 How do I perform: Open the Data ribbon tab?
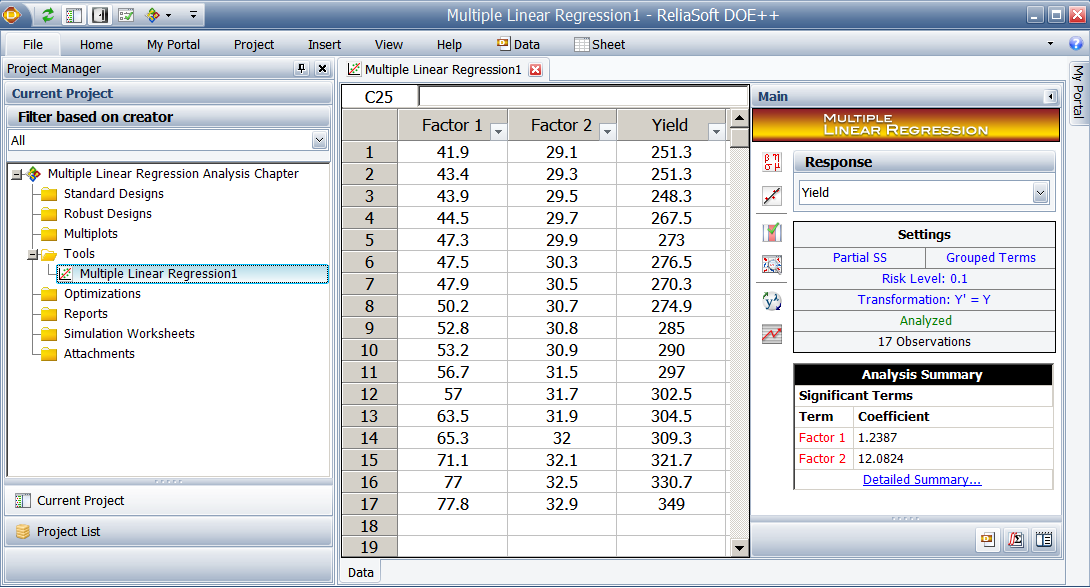[x=519, y=44]
